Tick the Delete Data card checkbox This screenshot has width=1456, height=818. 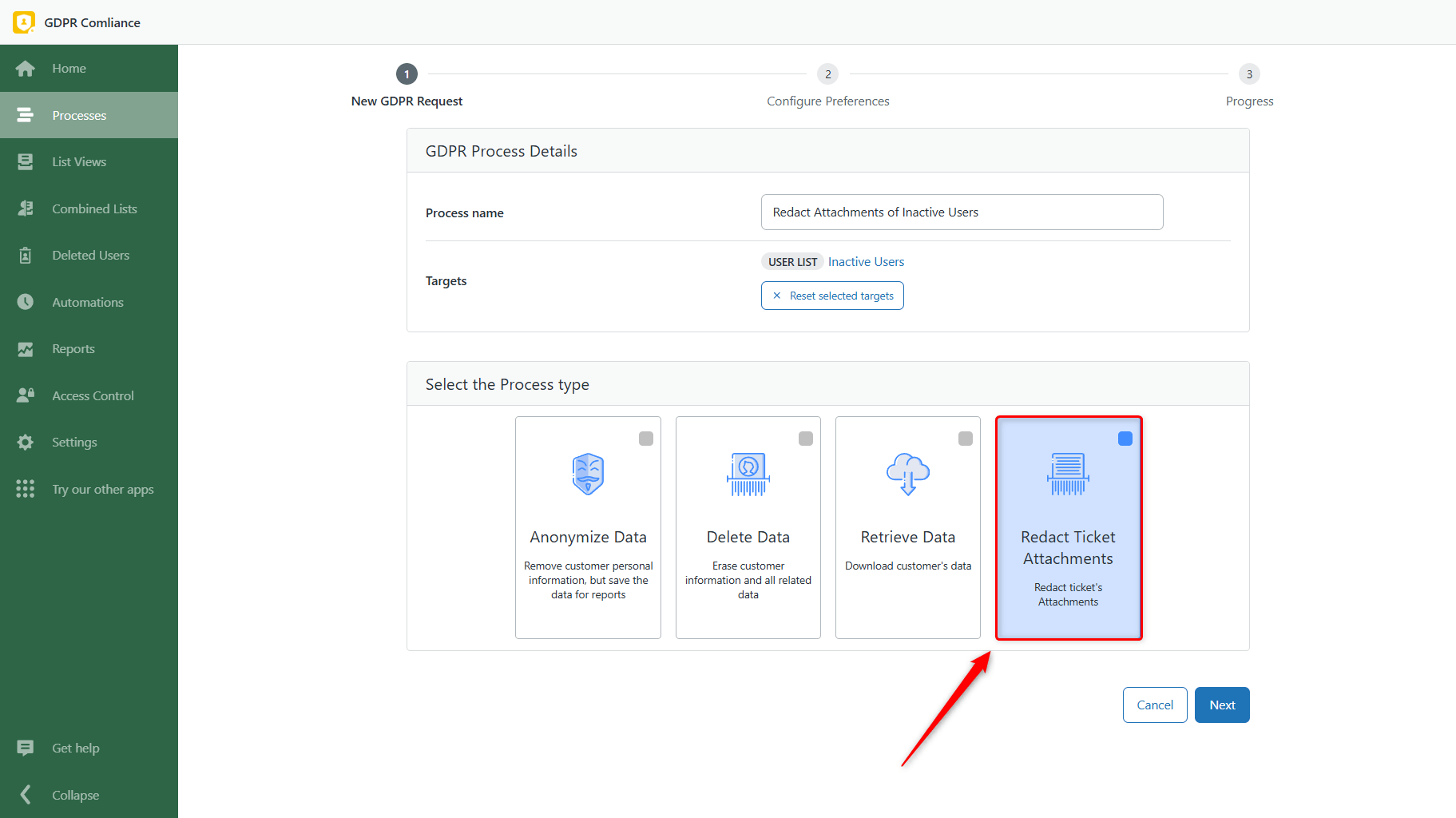point(806,439)
